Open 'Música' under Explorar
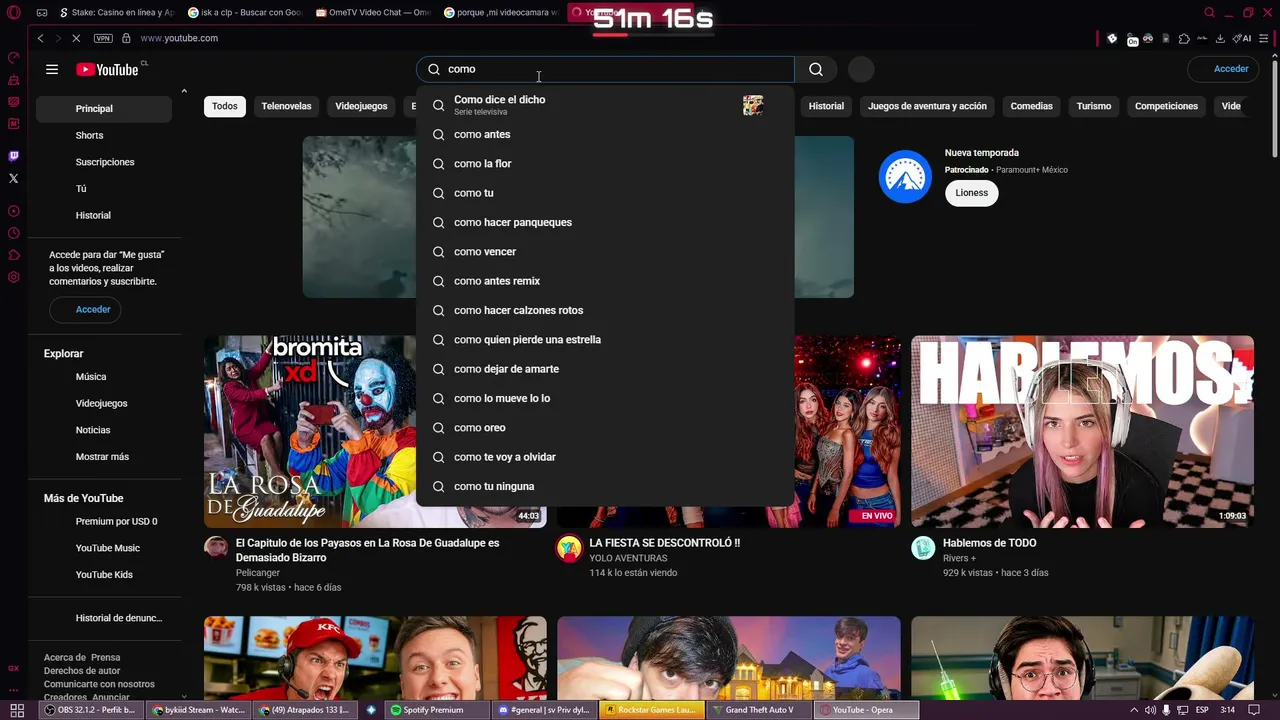Viewport: 1280px width, 720px height. click(x=102, y=377)
